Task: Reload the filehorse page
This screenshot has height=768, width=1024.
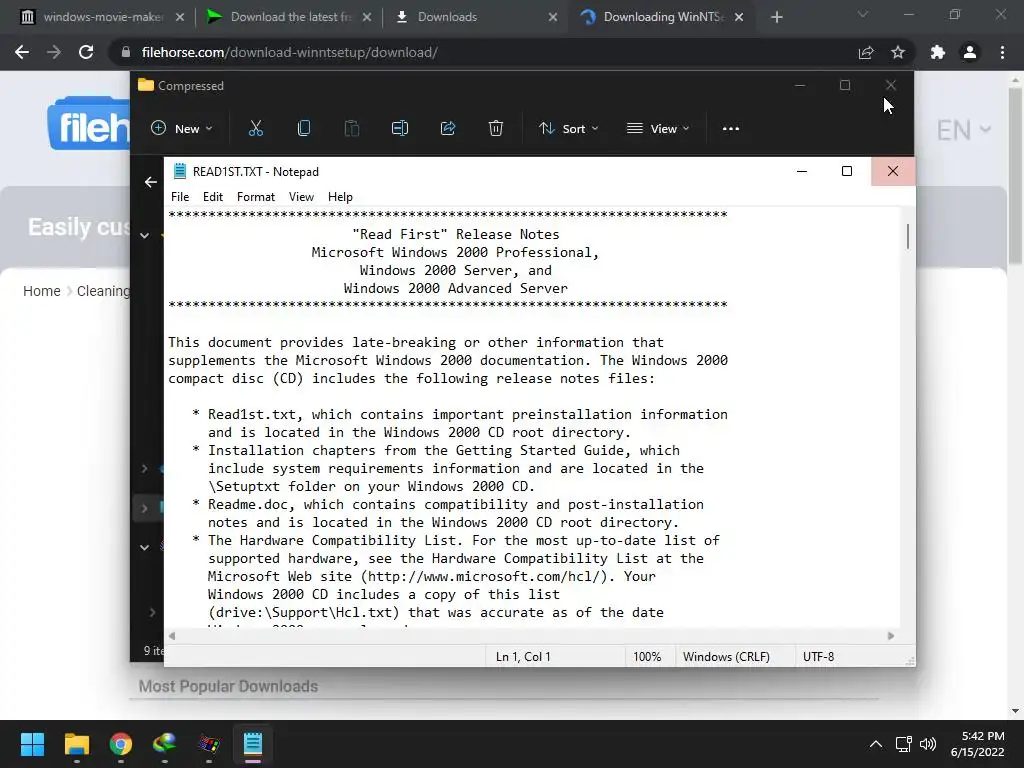Action: [86, 52]
